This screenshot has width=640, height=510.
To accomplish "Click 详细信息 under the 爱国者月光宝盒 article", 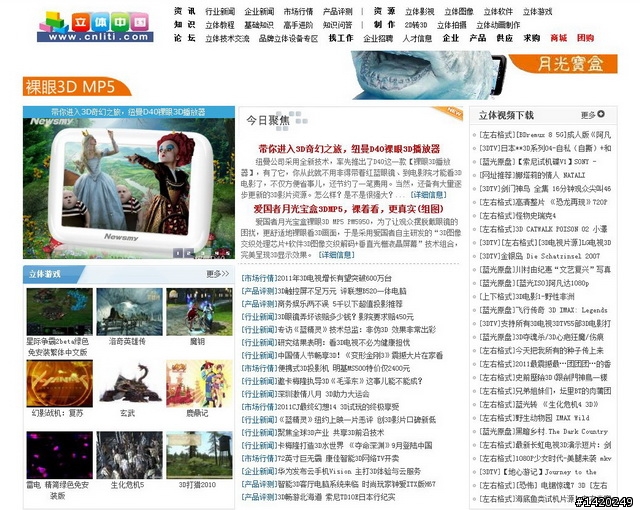I will pyautogui.click(x=336, y=255).
